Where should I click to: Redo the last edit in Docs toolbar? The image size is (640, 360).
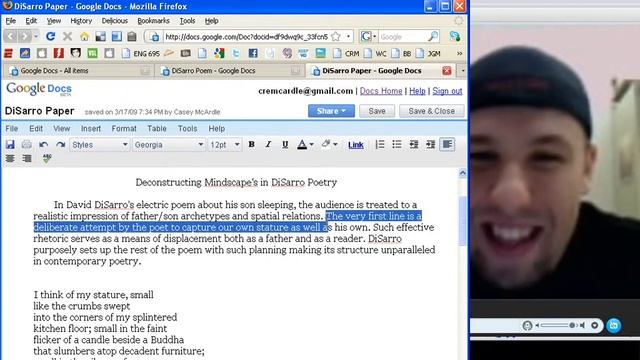[60, 144]
